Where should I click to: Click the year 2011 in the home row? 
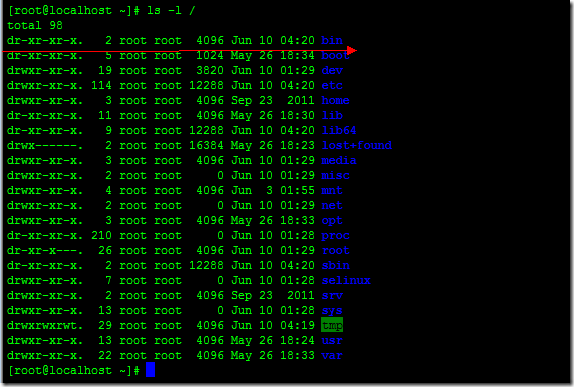pyautogui.click(x=301, y=100)
